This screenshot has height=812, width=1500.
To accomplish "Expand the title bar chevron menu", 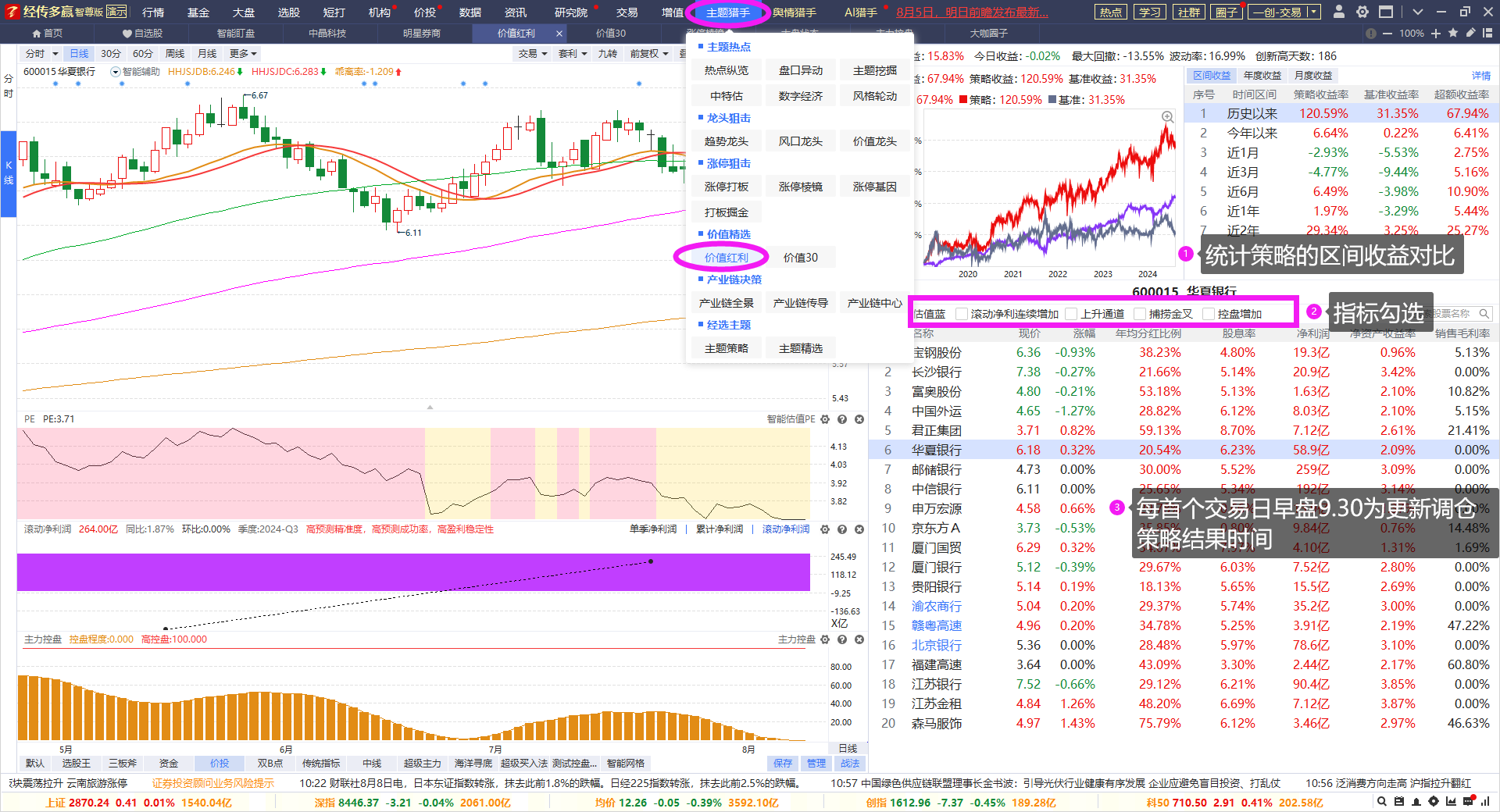I will tap(1418, 12).
